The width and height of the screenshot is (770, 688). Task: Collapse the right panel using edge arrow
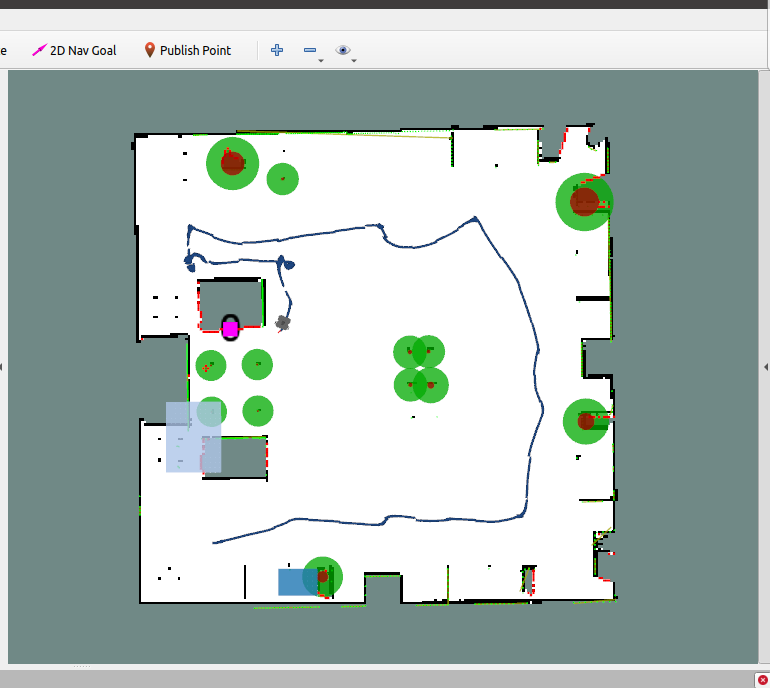pyautogui.click(x=766, y=367)
